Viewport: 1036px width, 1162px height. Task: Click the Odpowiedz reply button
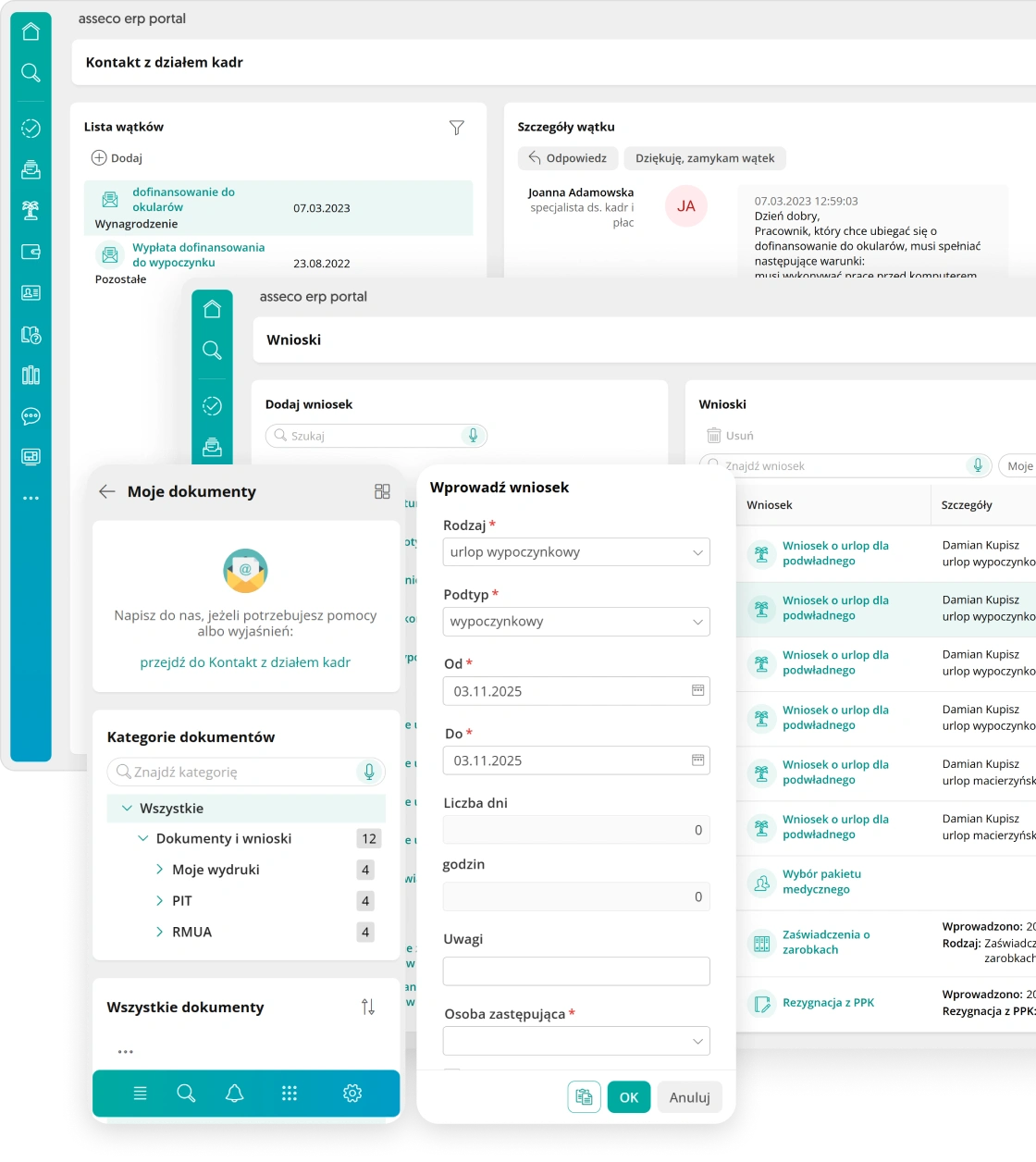click(x=568, y=158)
